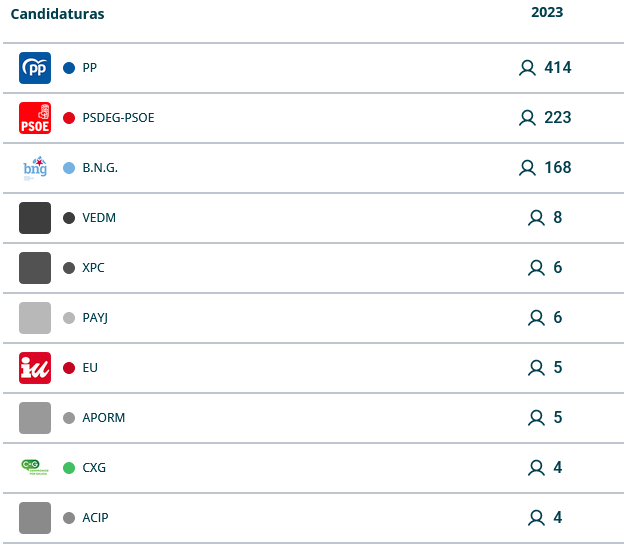This screenshot has width=624, height=550.
Task: Click the blue color dot for PP
Action: [x=69, y=68]
